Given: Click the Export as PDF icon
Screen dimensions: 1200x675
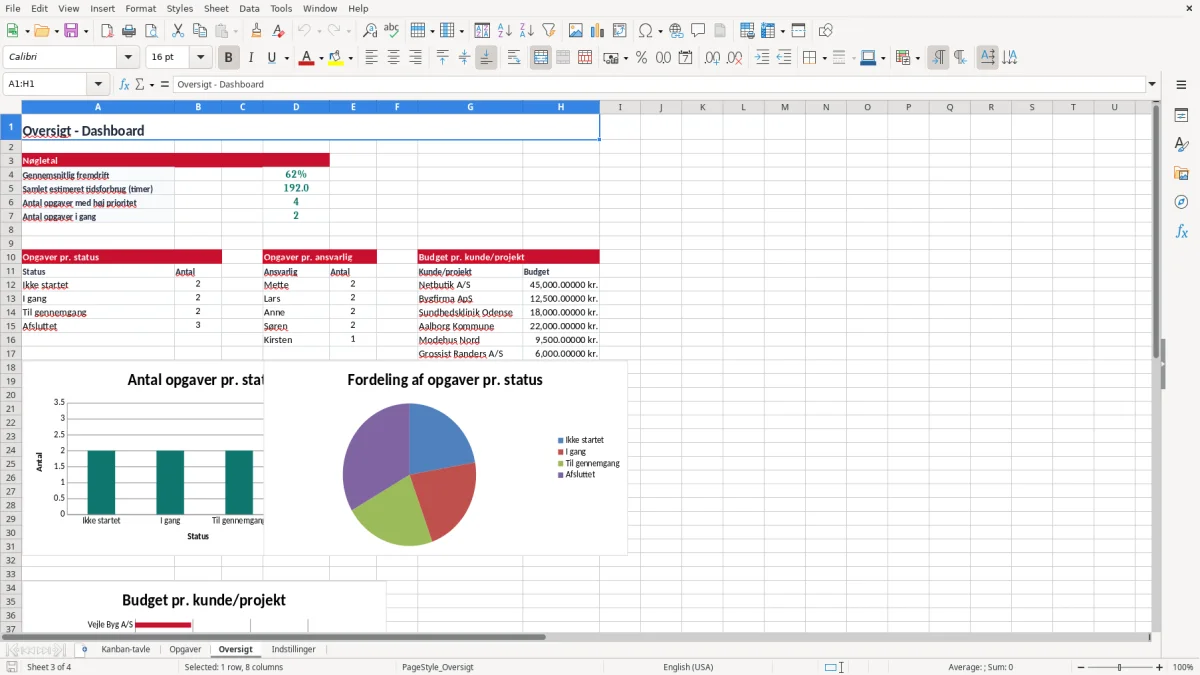Looking at the screenshot, I should click(107, 31).
